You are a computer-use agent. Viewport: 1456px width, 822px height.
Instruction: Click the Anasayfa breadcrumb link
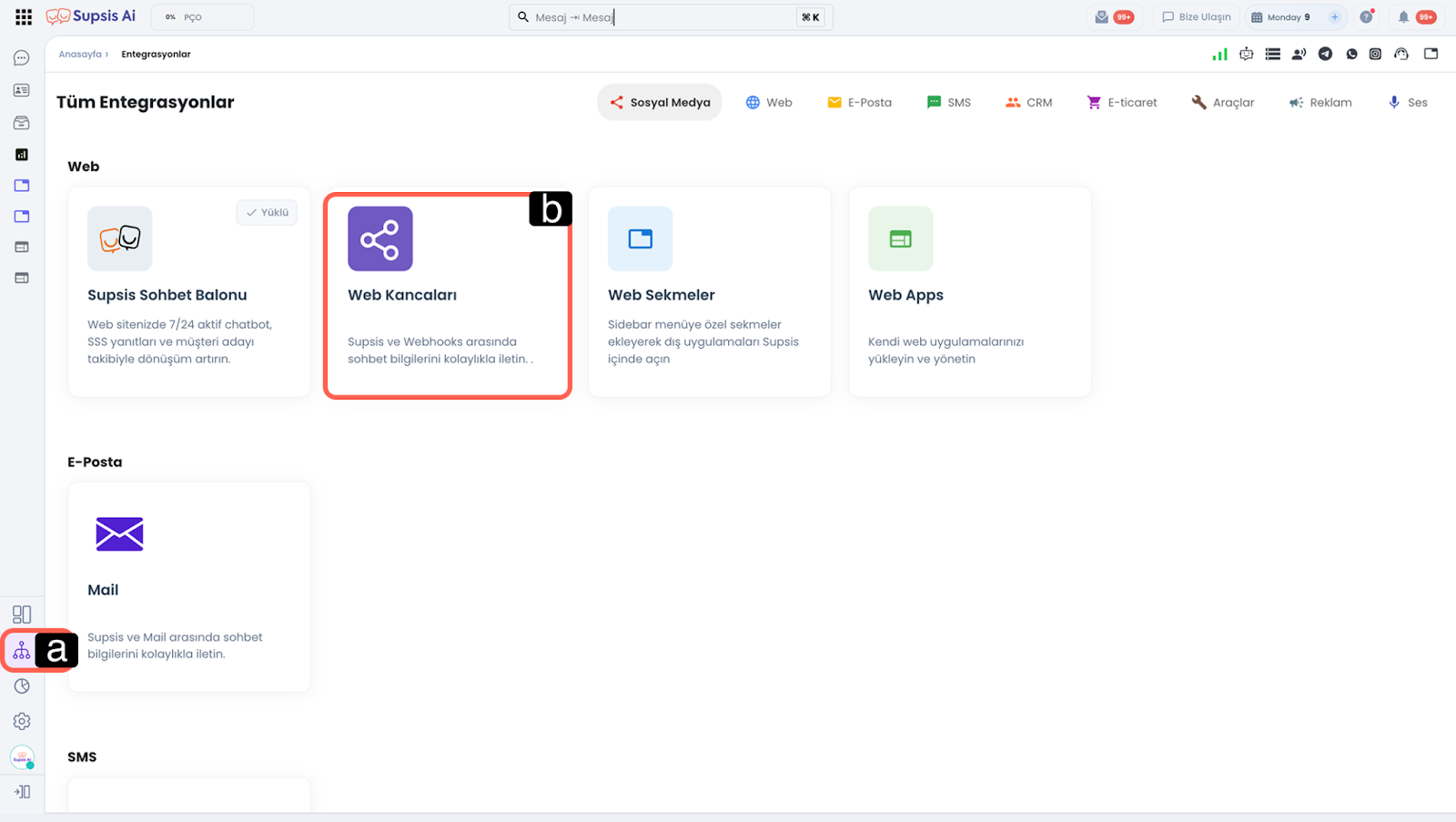point(80,55)
